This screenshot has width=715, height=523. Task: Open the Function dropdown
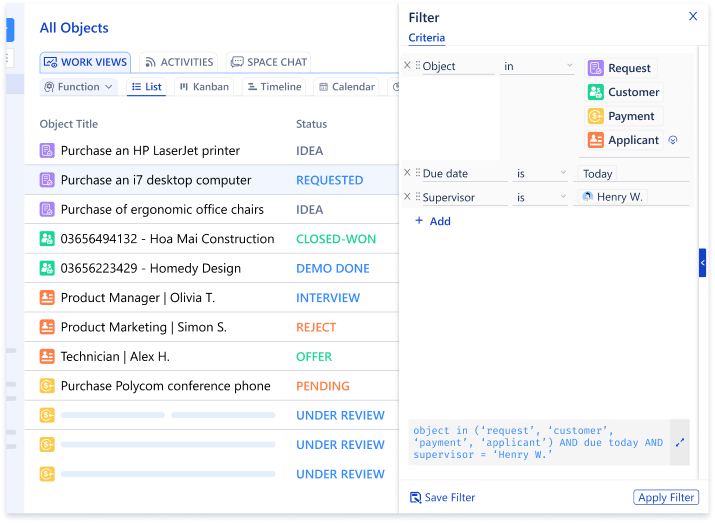(79, 87)
